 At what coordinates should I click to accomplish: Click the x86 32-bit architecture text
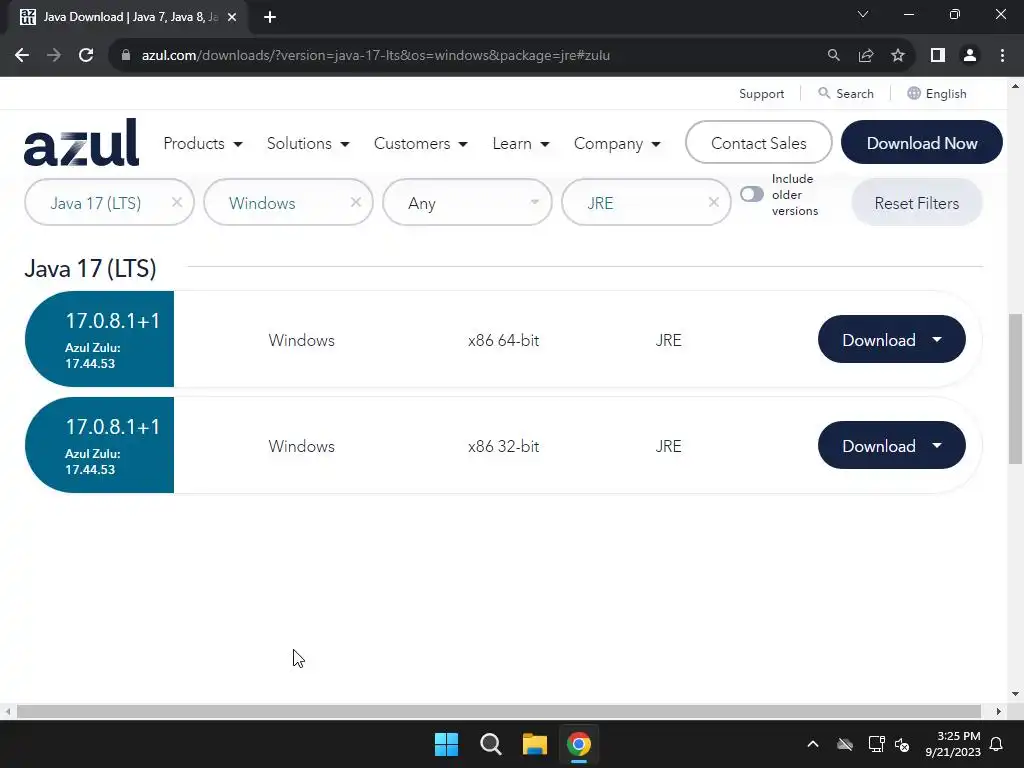click(504, 446)
